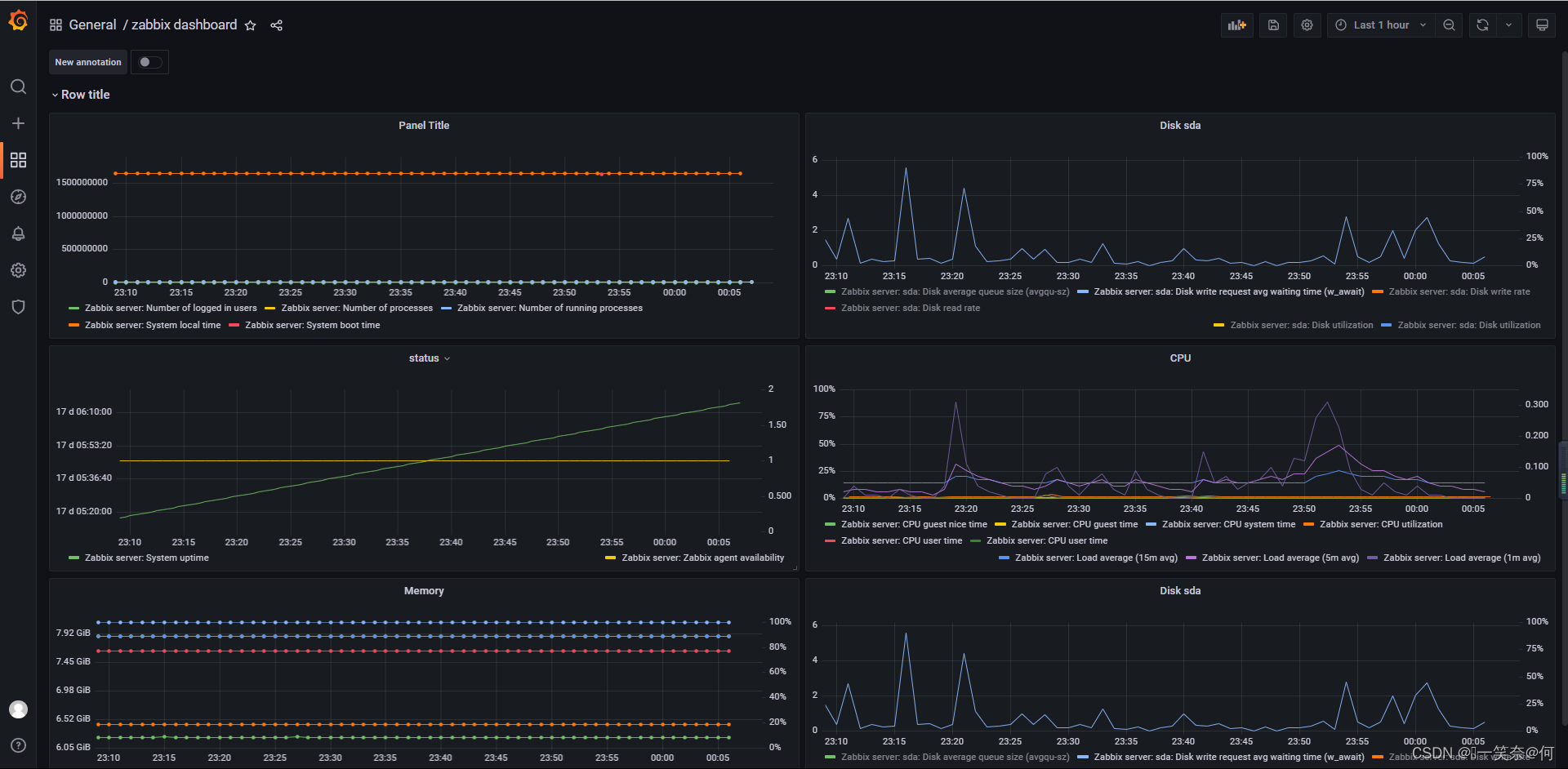Toggle Number of running processes series
This screenshot has height=769, width=1568.
[x=550, y=309]
